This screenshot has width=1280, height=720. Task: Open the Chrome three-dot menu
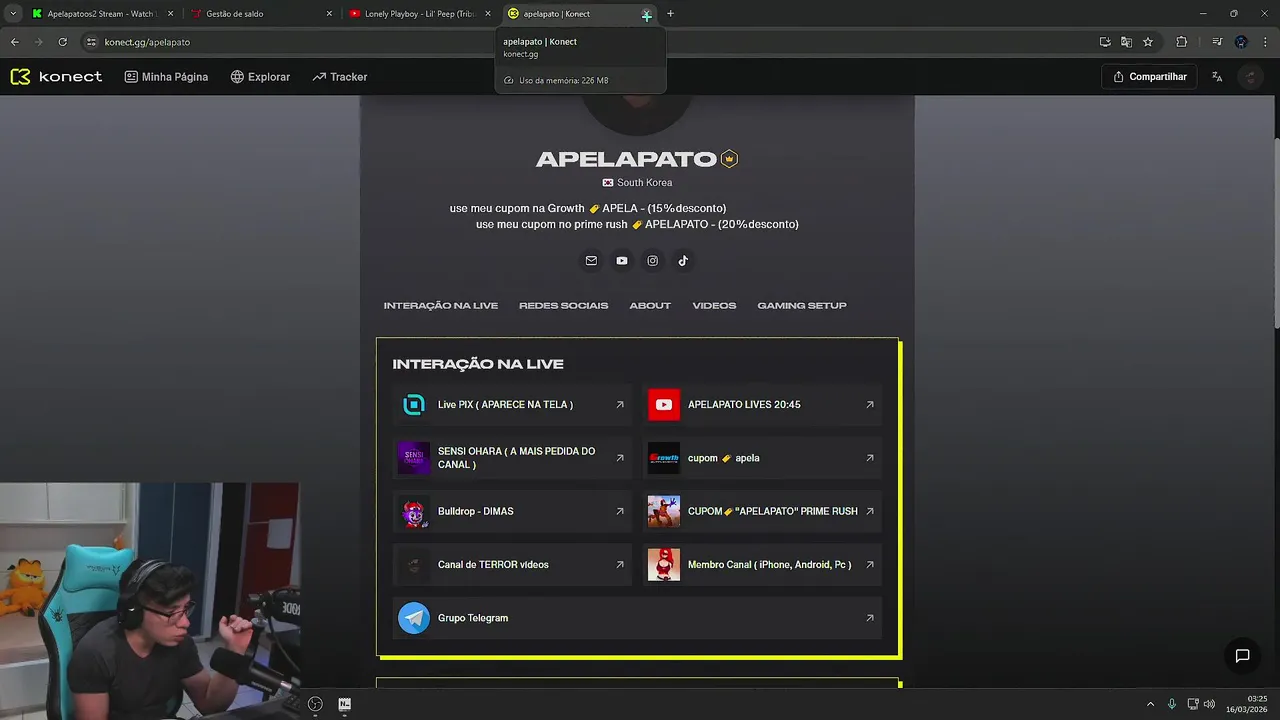[1265, 42]
